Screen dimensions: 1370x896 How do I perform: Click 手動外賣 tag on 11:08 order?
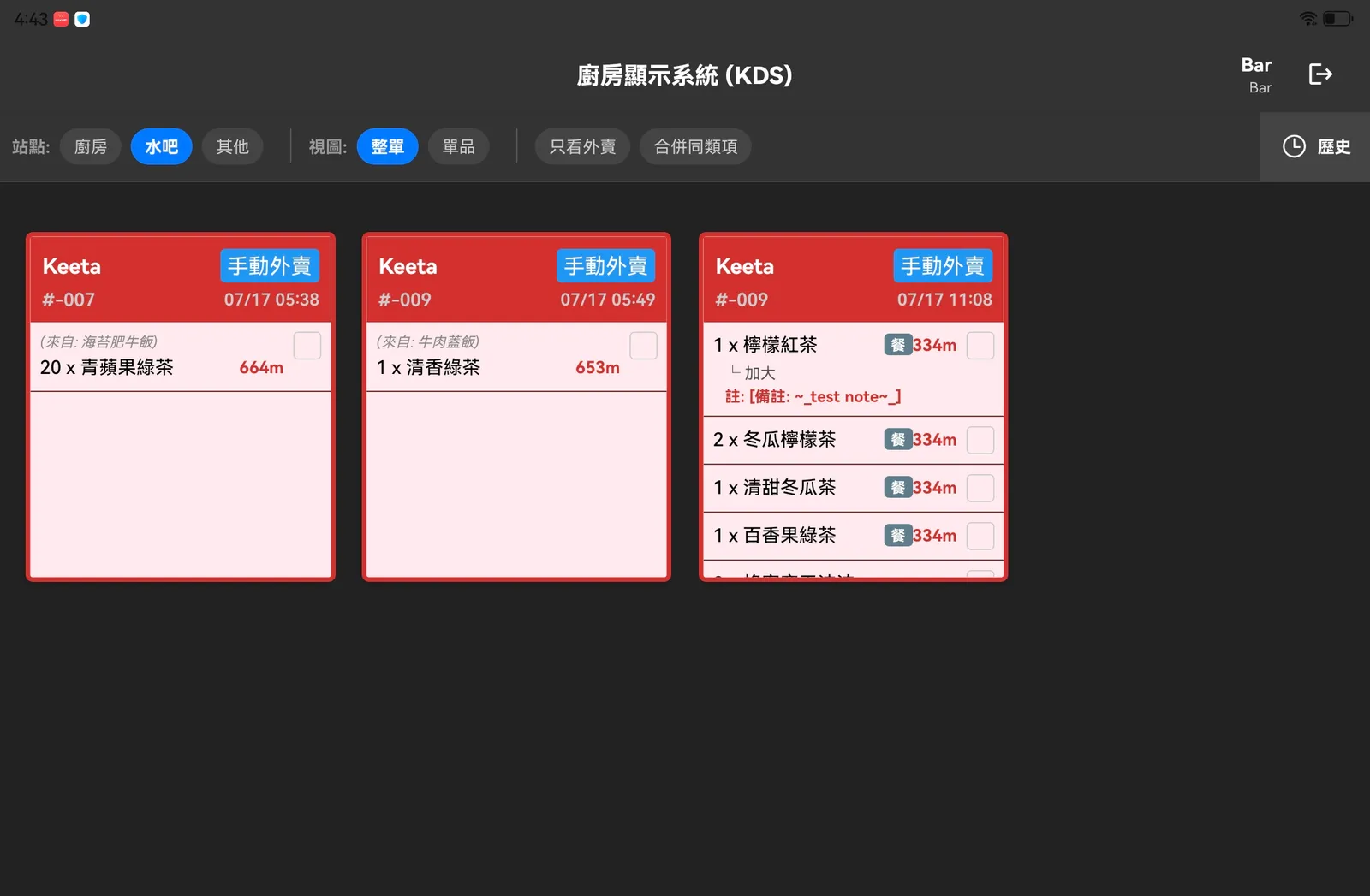tap(943, 265)
